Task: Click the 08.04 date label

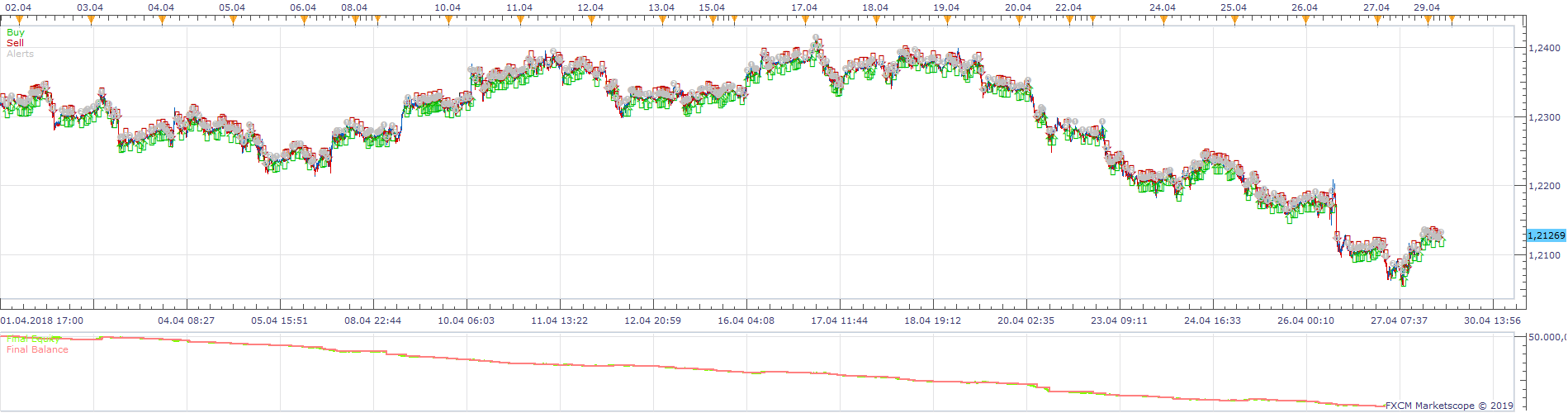Action: click(354, 7)
